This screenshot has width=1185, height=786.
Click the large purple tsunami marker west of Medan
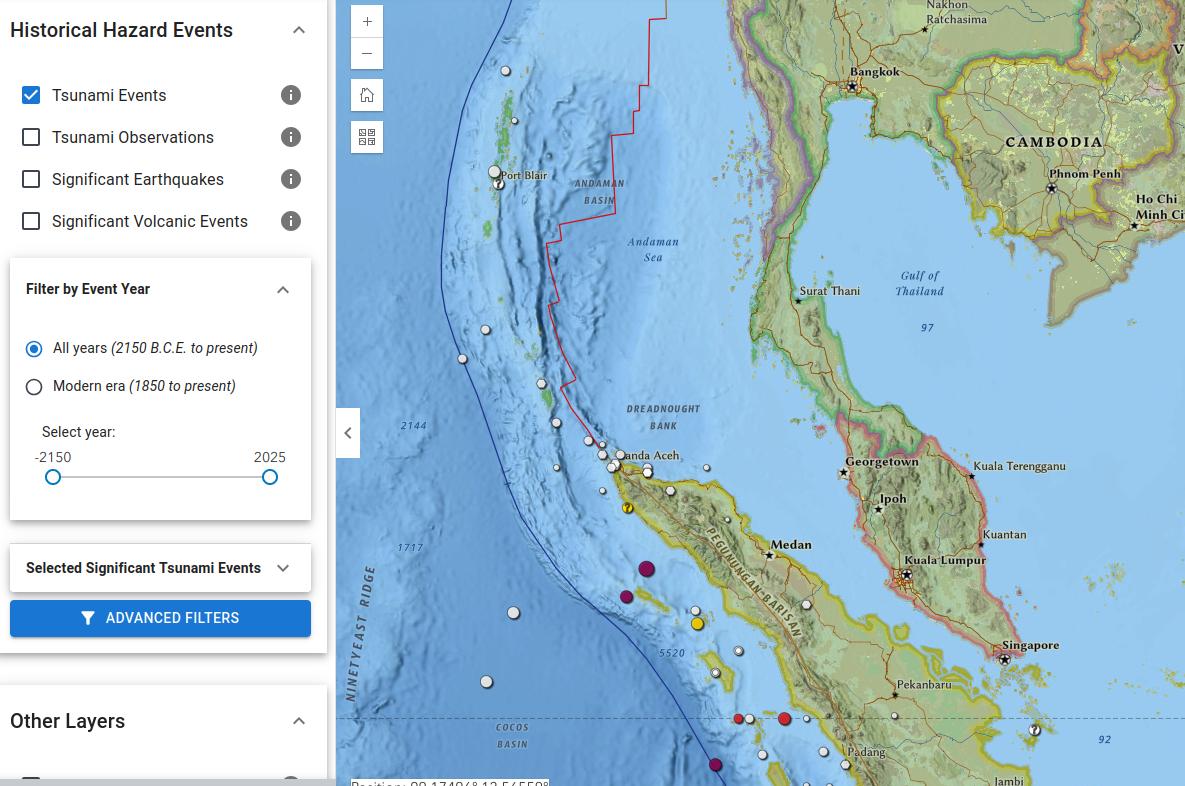[646, 568]
